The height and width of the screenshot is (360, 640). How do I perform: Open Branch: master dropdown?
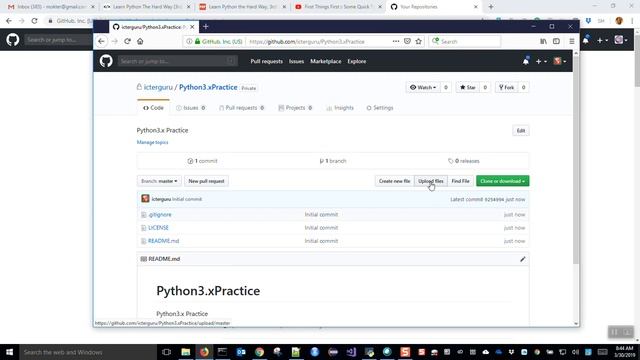pos(159,181)
